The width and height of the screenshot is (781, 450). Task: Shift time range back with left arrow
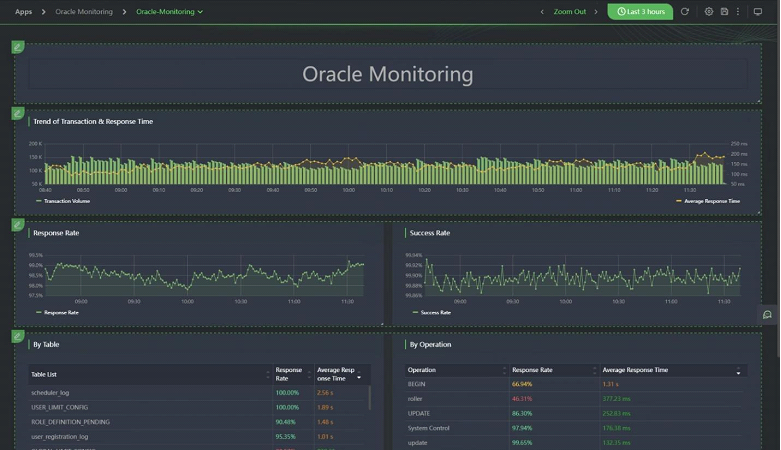pos(542,12)
